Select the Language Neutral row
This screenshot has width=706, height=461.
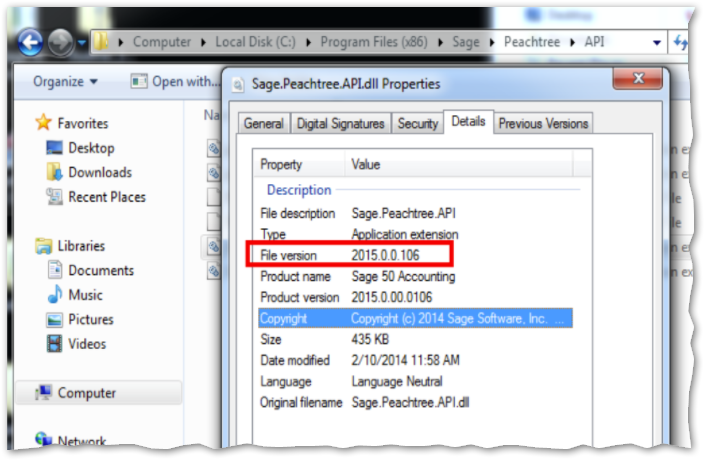pyautogui.click(x=415, y=382)
